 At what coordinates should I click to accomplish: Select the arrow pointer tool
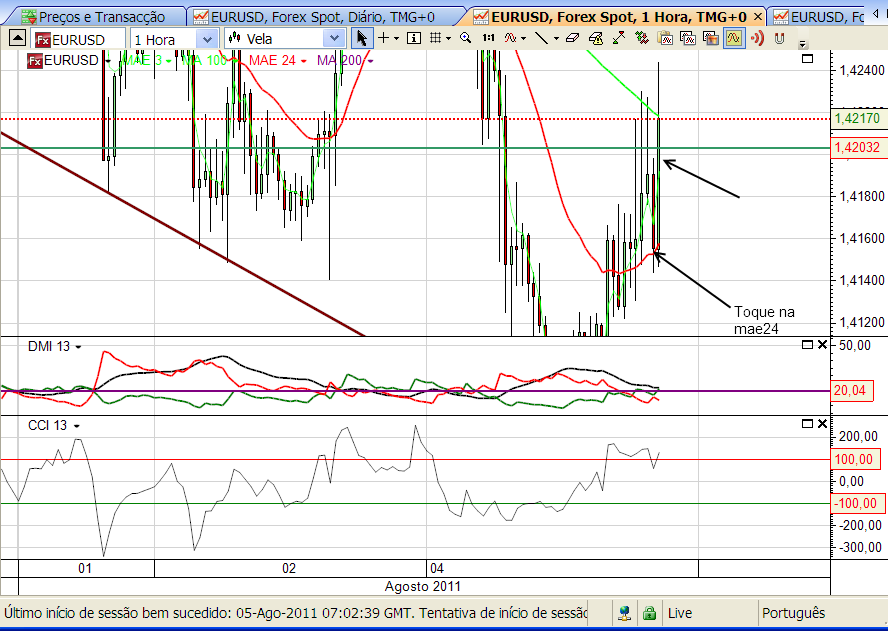pos(362,39)
